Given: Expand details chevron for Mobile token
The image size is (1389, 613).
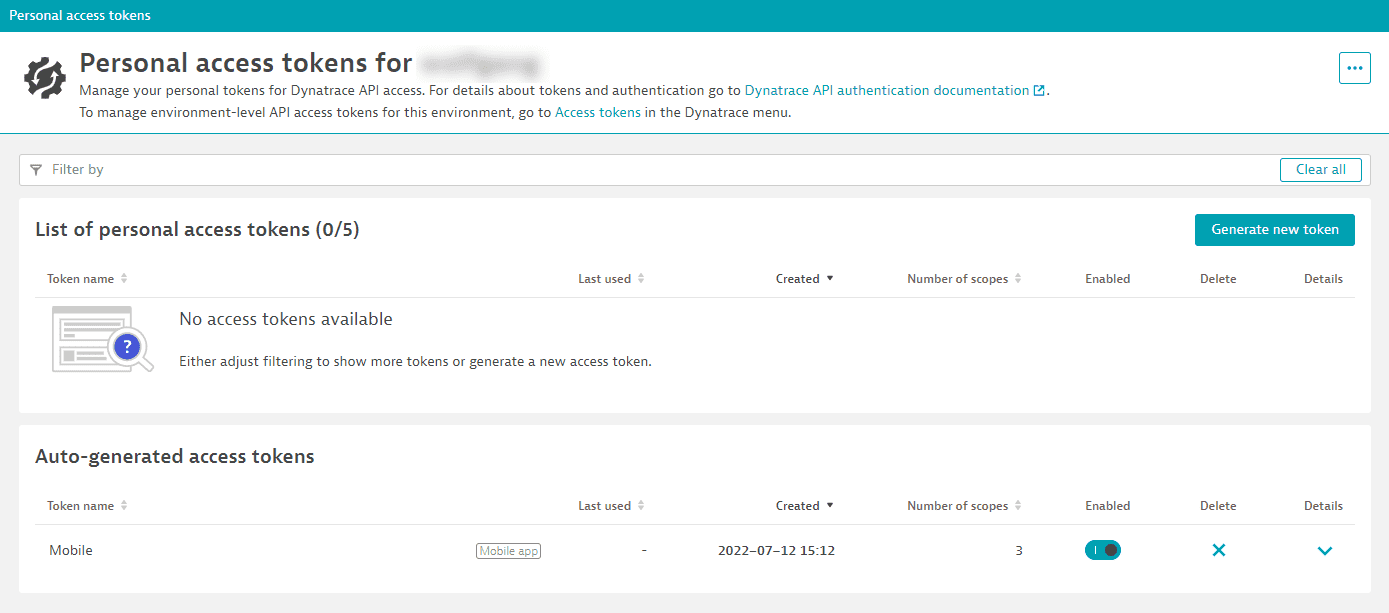Looking at the screenshot, I should pyautogui.click(x=1325, y=550).
